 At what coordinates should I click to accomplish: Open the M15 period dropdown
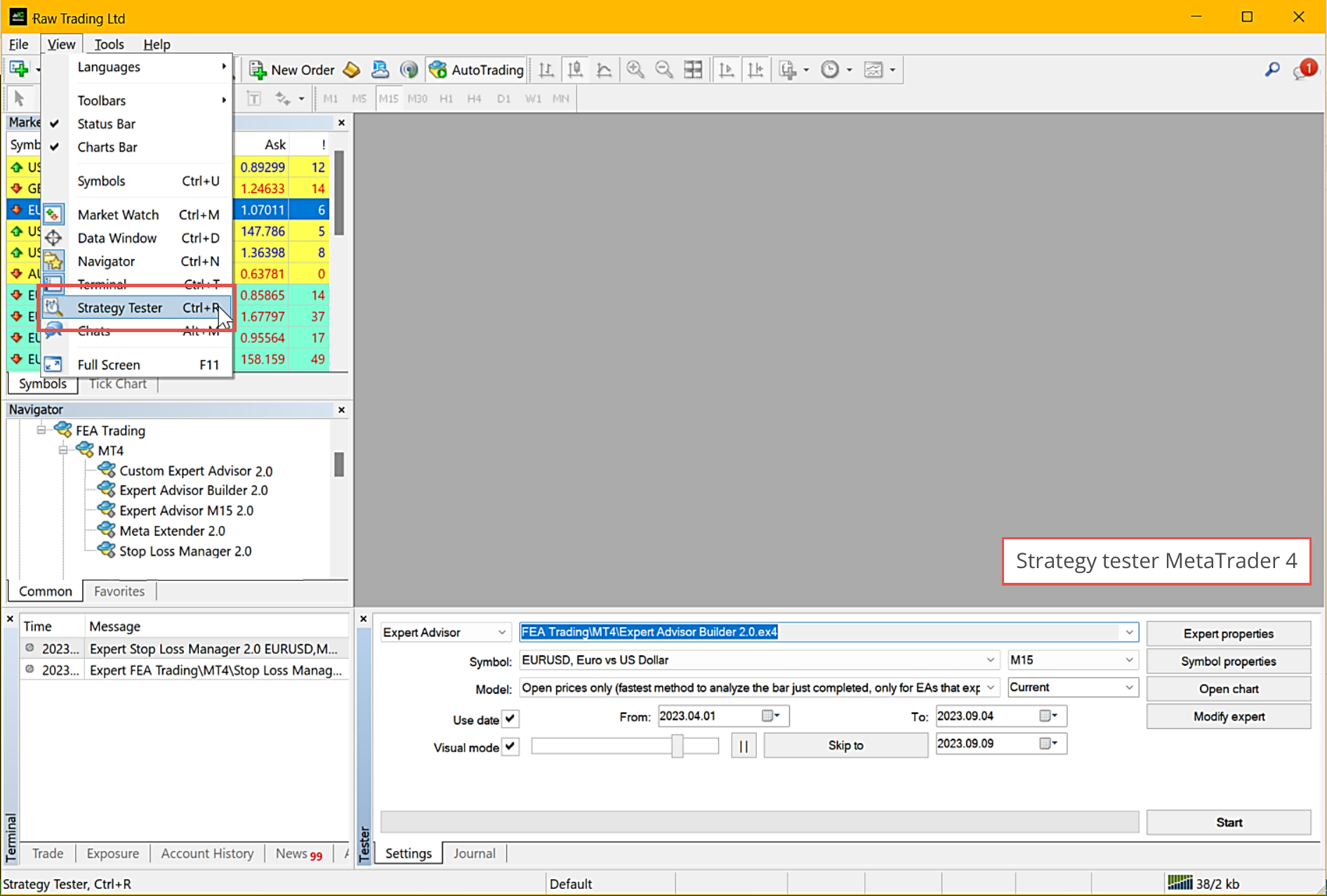click(1072, 660)
